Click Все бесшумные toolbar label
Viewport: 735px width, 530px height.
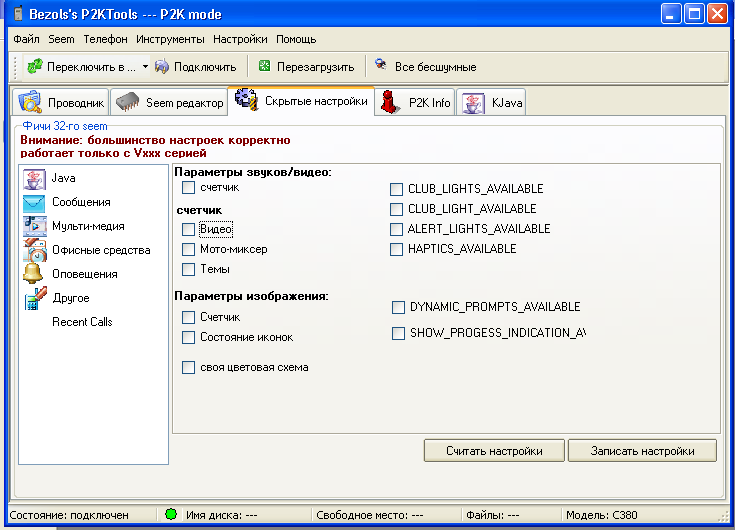(435, 67)
